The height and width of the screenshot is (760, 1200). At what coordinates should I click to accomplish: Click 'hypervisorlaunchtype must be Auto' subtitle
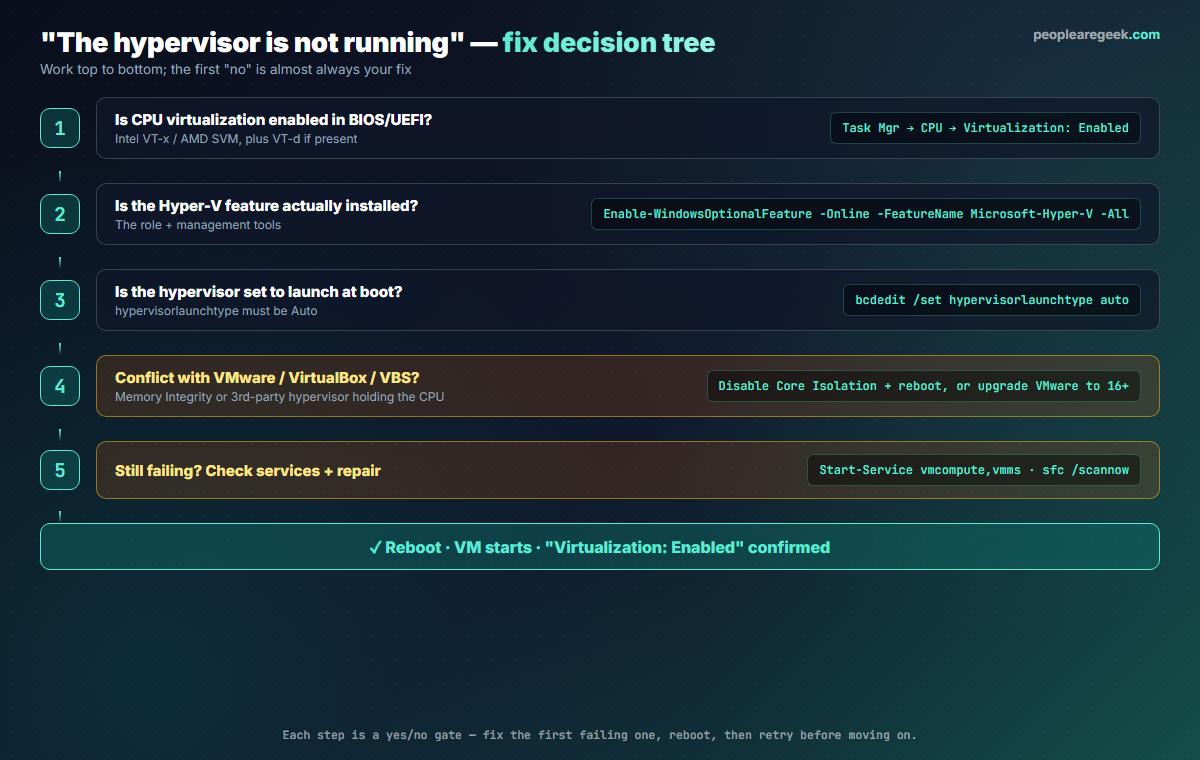tap(216, 311)
